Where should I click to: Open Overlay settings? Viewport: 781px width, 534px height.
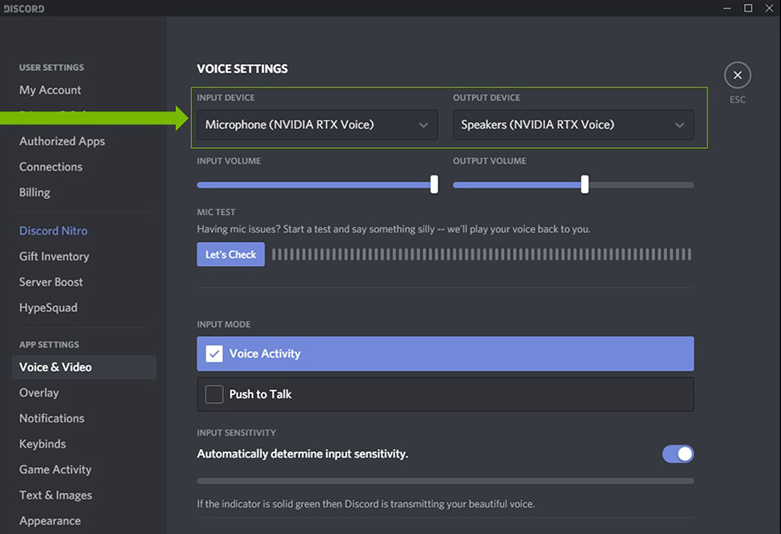point(39,393)
